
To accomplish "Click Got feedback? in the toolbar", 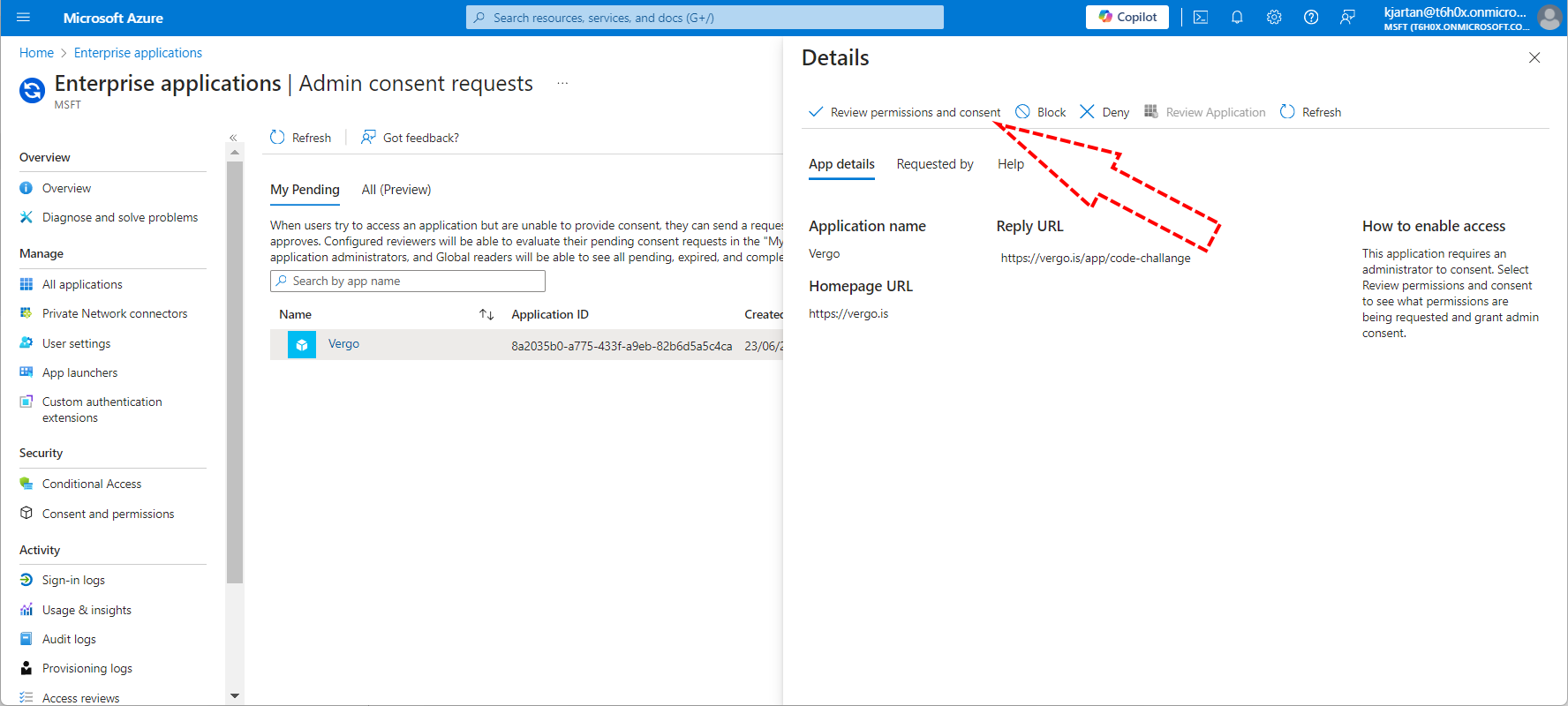I will click(410, 138).
